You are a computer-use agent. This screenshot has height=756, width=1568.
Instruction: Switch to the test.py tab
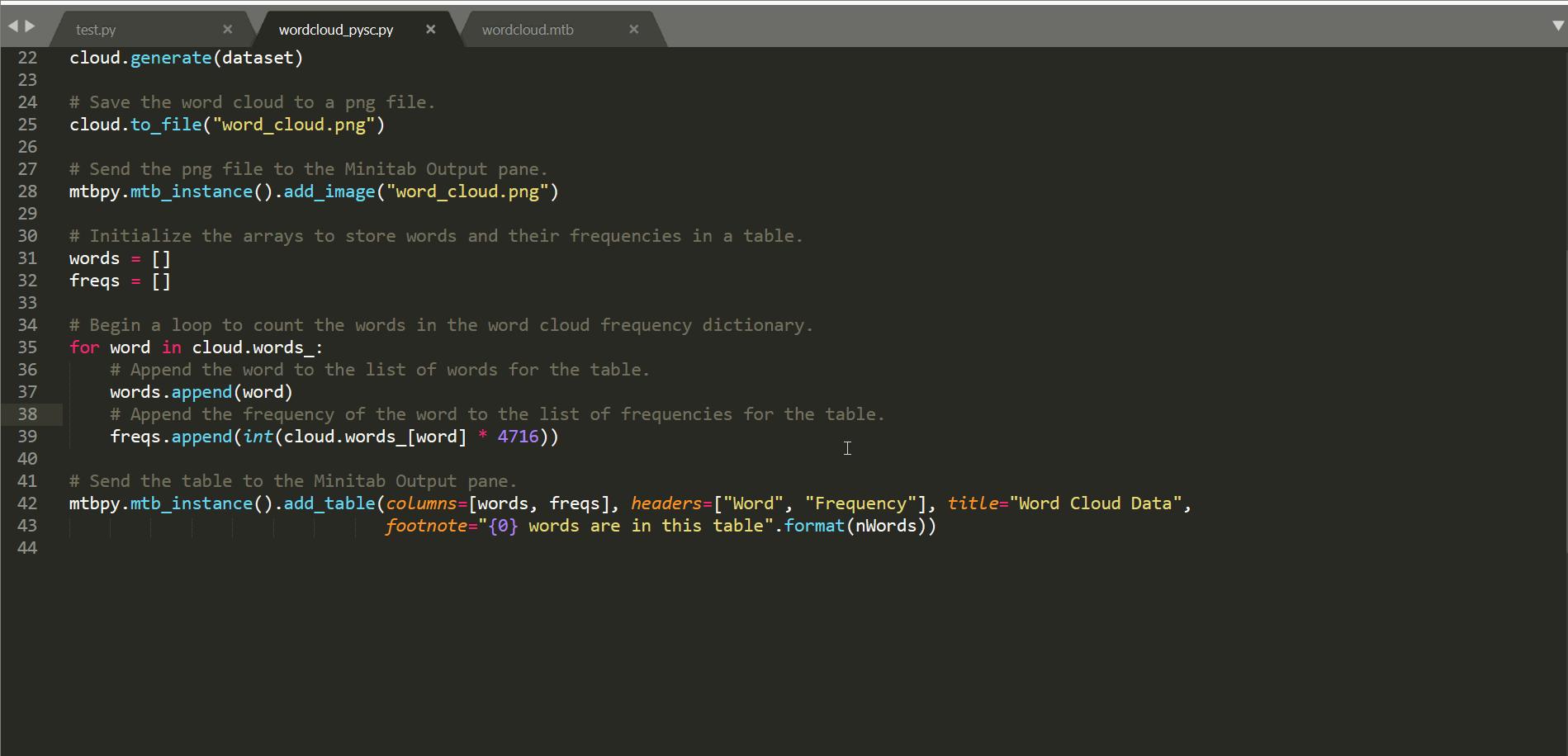[x=96, y=30]
